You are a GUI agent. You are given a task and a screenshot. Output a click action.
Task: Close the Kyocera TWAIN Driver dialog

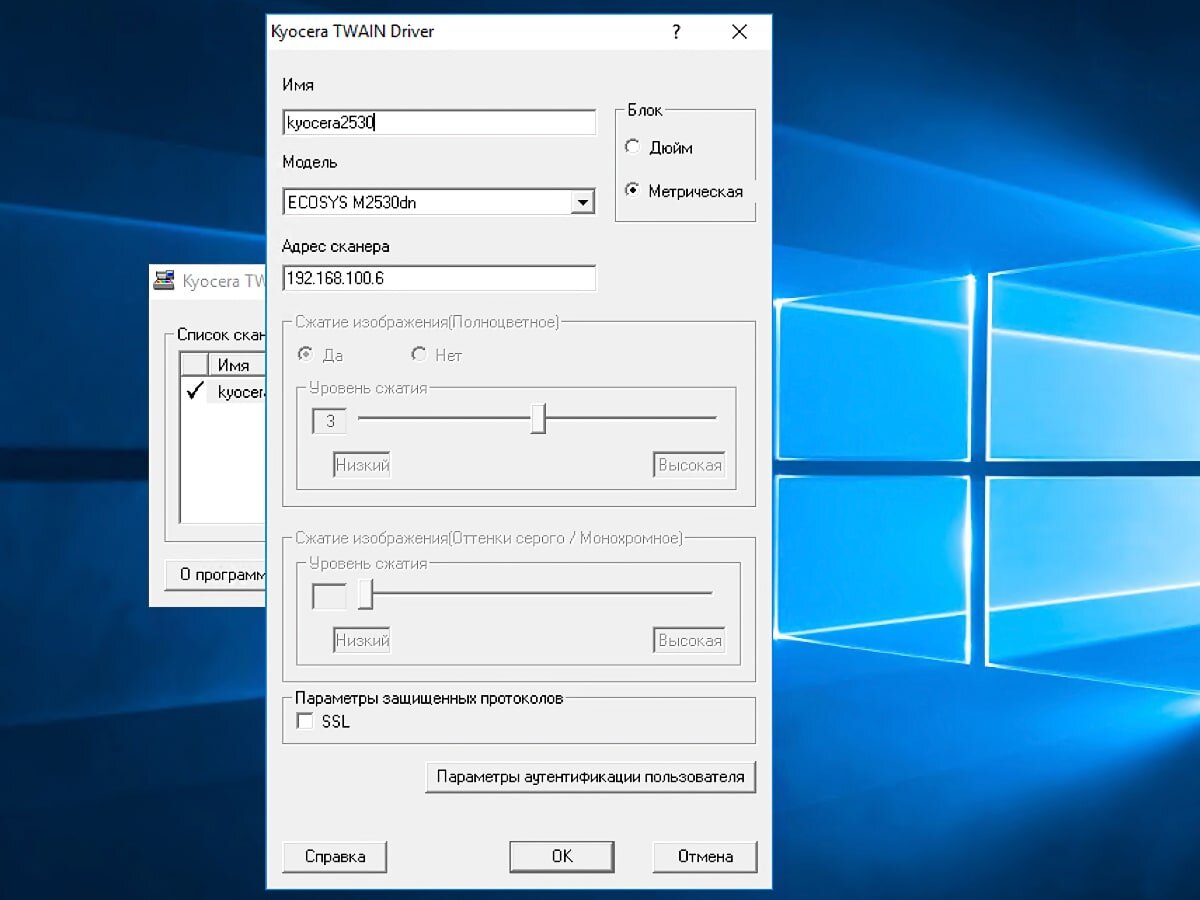coord(739,32)
